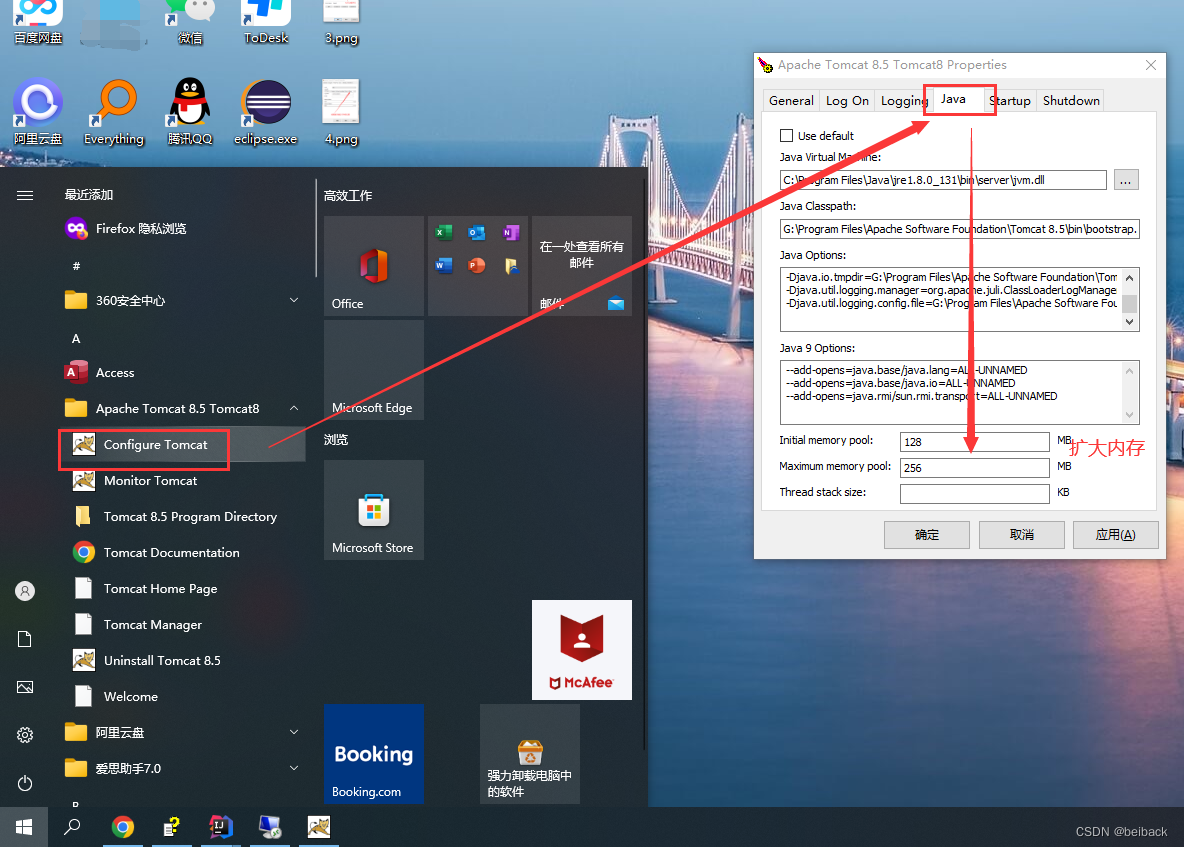
Task: Click the 应用(A) button
Action: [1115, 534]
